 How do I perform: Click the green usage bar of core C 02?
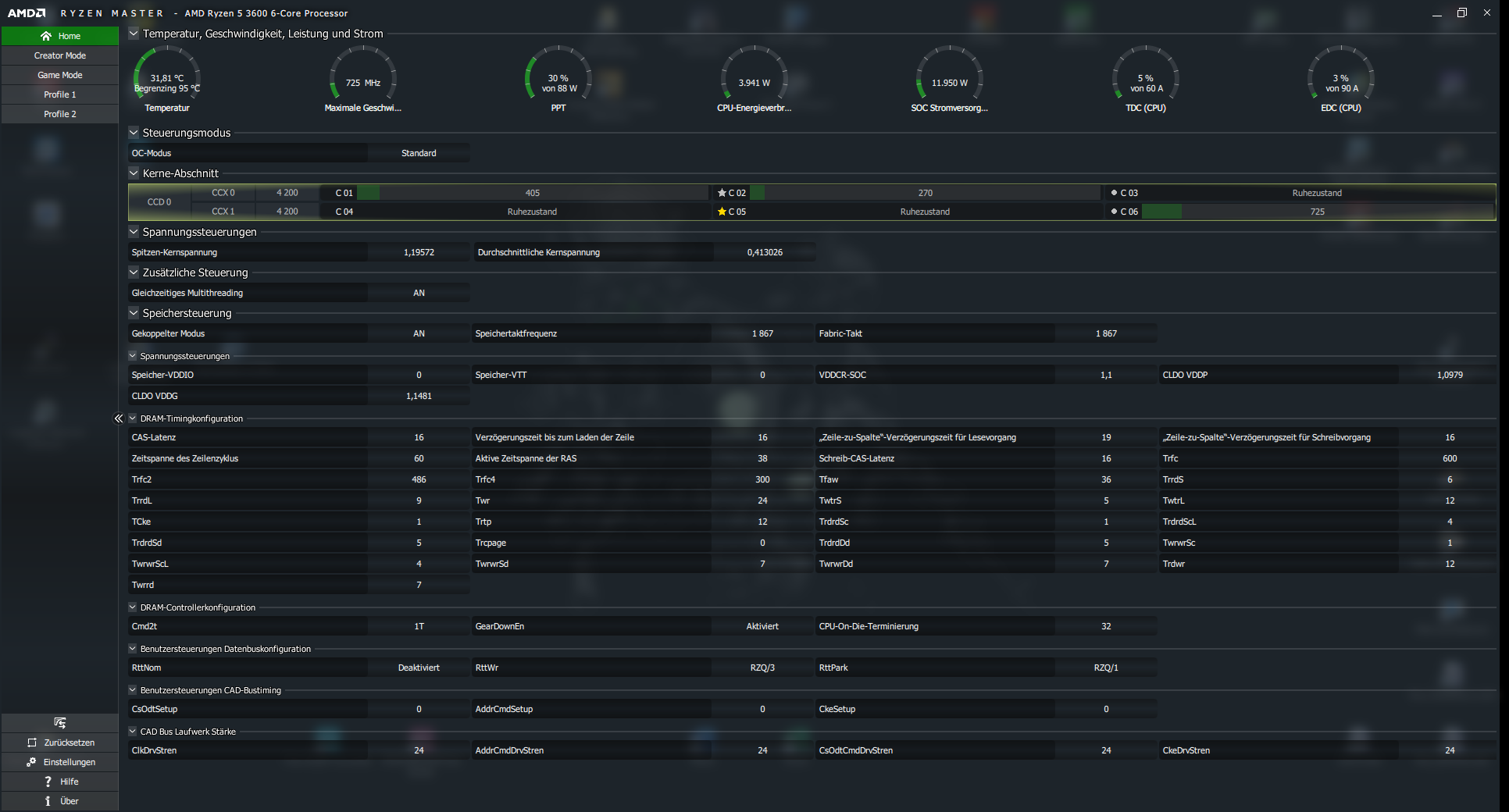point(756,193)
